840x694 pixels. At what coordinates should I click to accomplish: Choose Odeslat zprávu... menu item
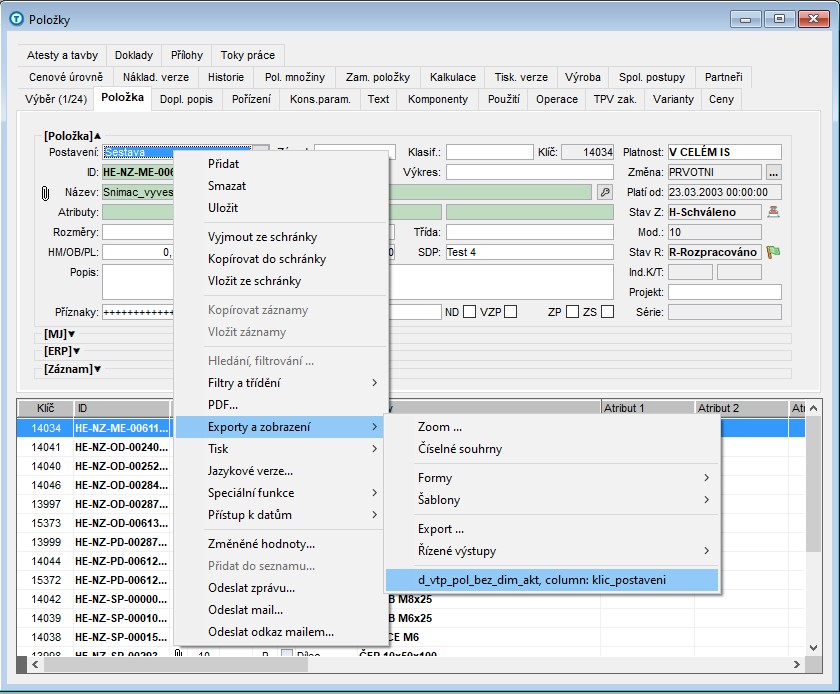click(281, 587)
